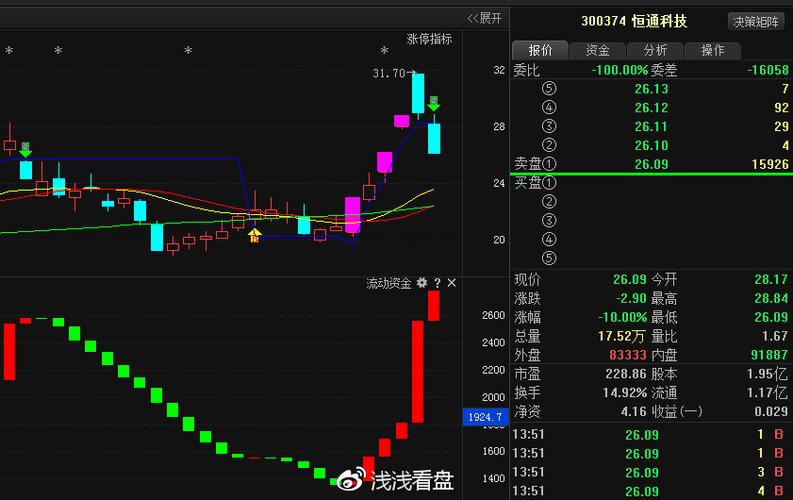Select buy level ③ circle icon
This screenshot has height=500, width=793.
[x=549, y=221]
